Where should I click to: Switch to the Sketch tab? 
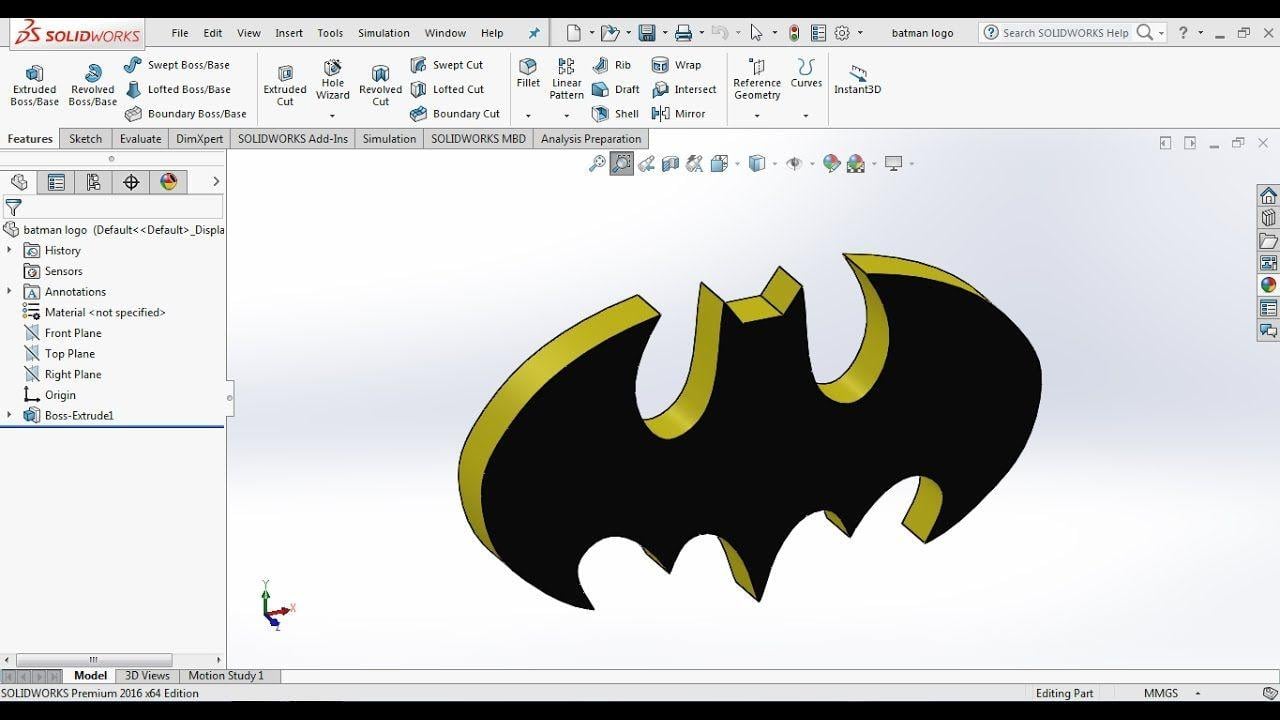tap(85, 139)
